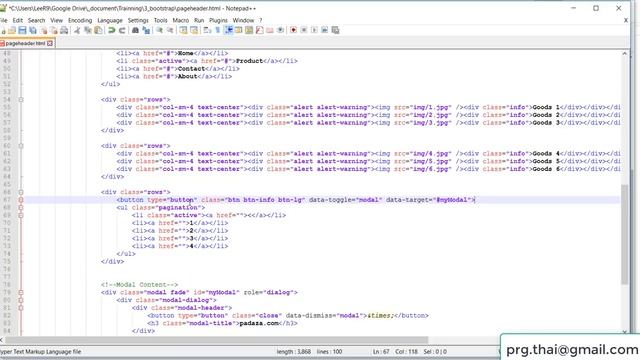The image size is (640, 360).
Task: Open the Tools menu
Action: [160, 20]
